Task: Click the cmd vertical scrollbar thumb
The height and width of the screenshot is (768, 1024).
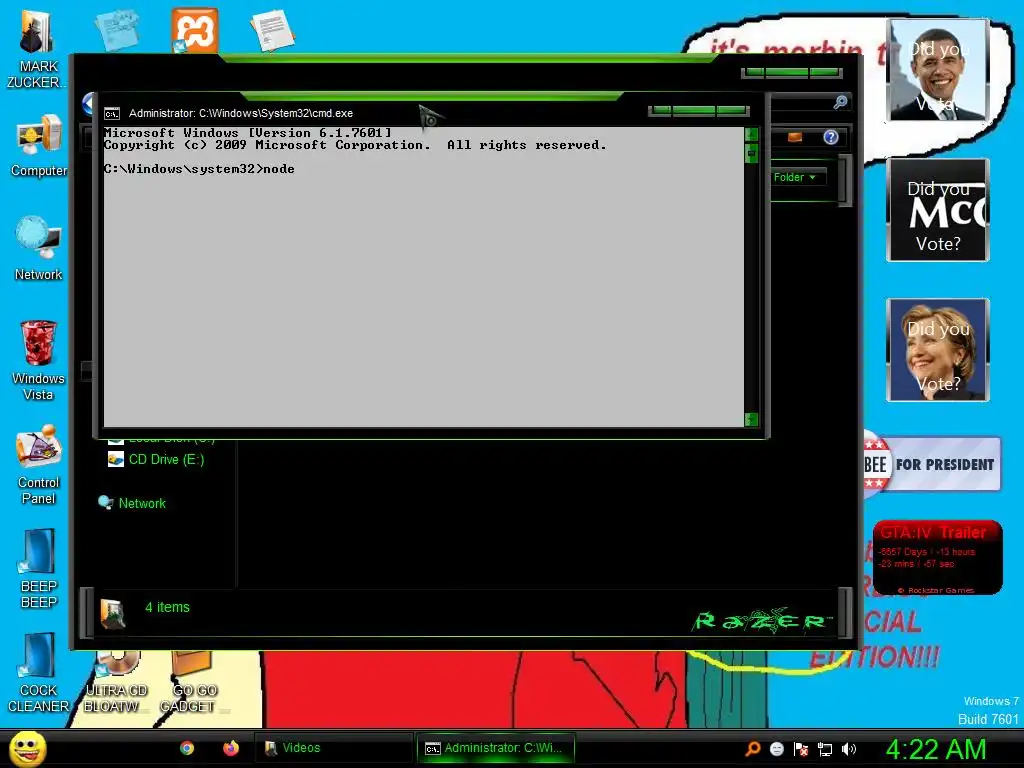Action: (x=752, y=153)
